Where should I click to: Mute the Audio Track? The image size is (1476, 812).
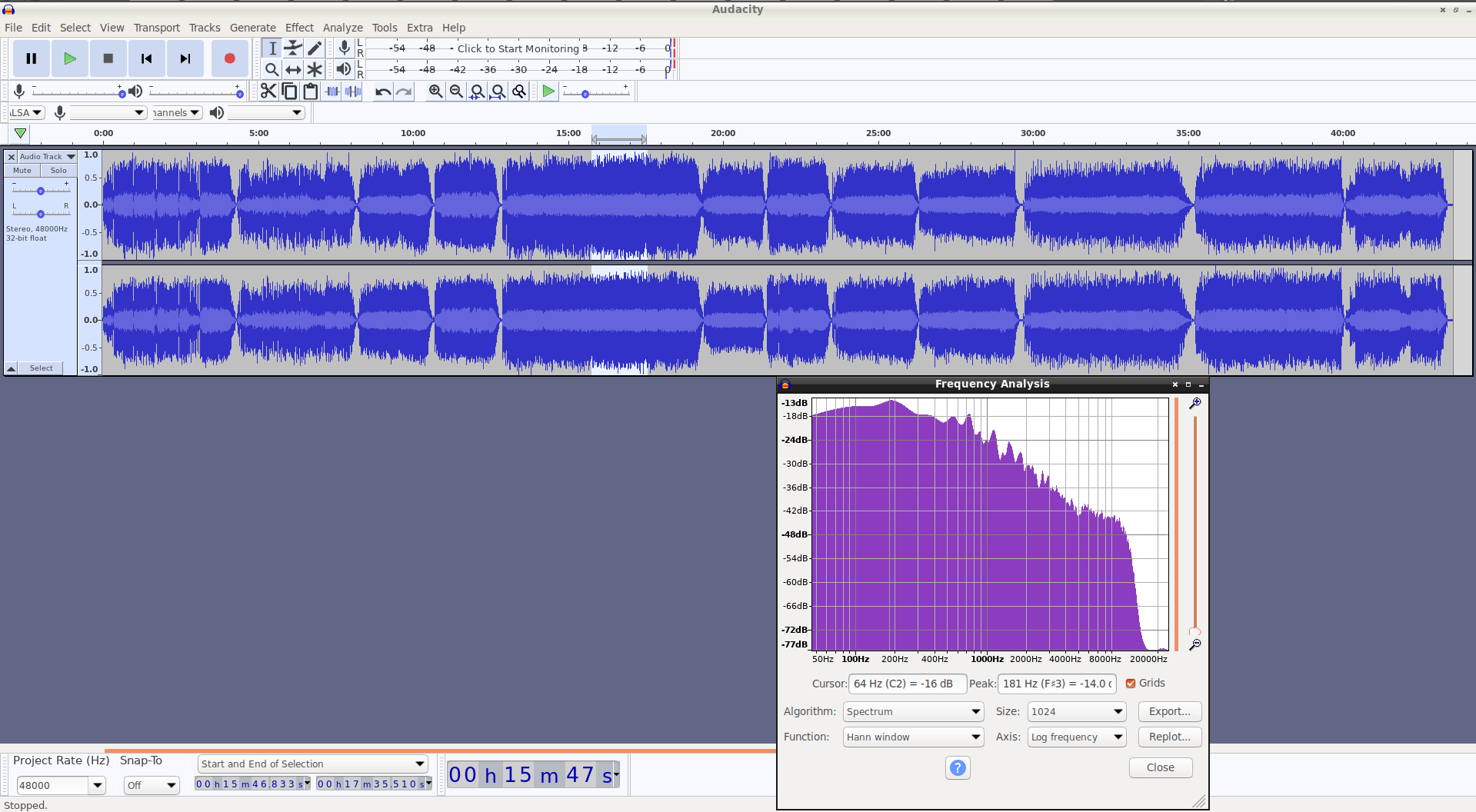click(22, 171)
